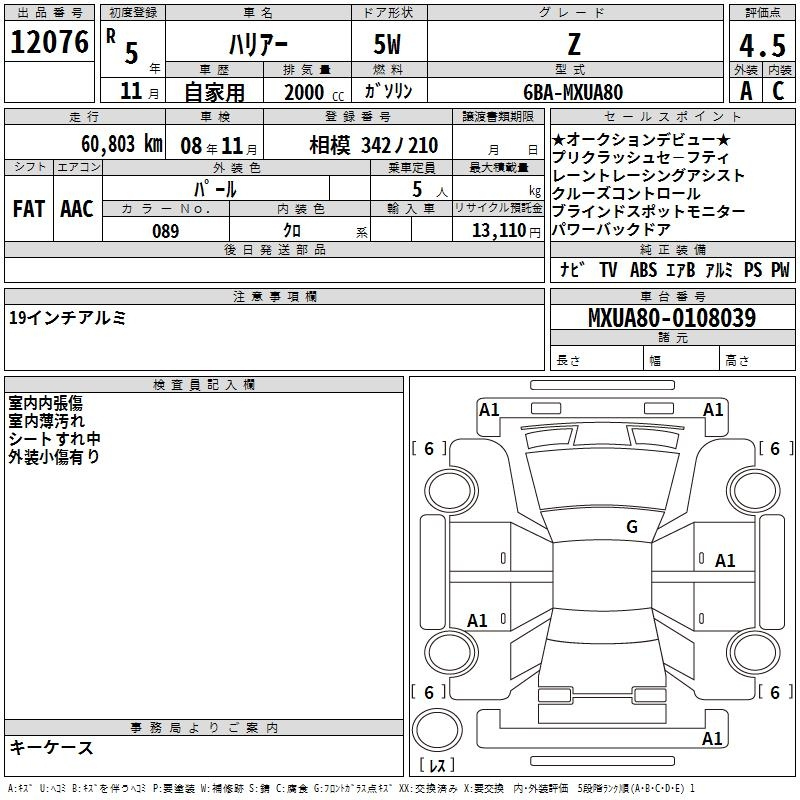The image size is (800, 800).
Task: Select the model code 6BA-MXUA80
Action: [x=573, y=91]
